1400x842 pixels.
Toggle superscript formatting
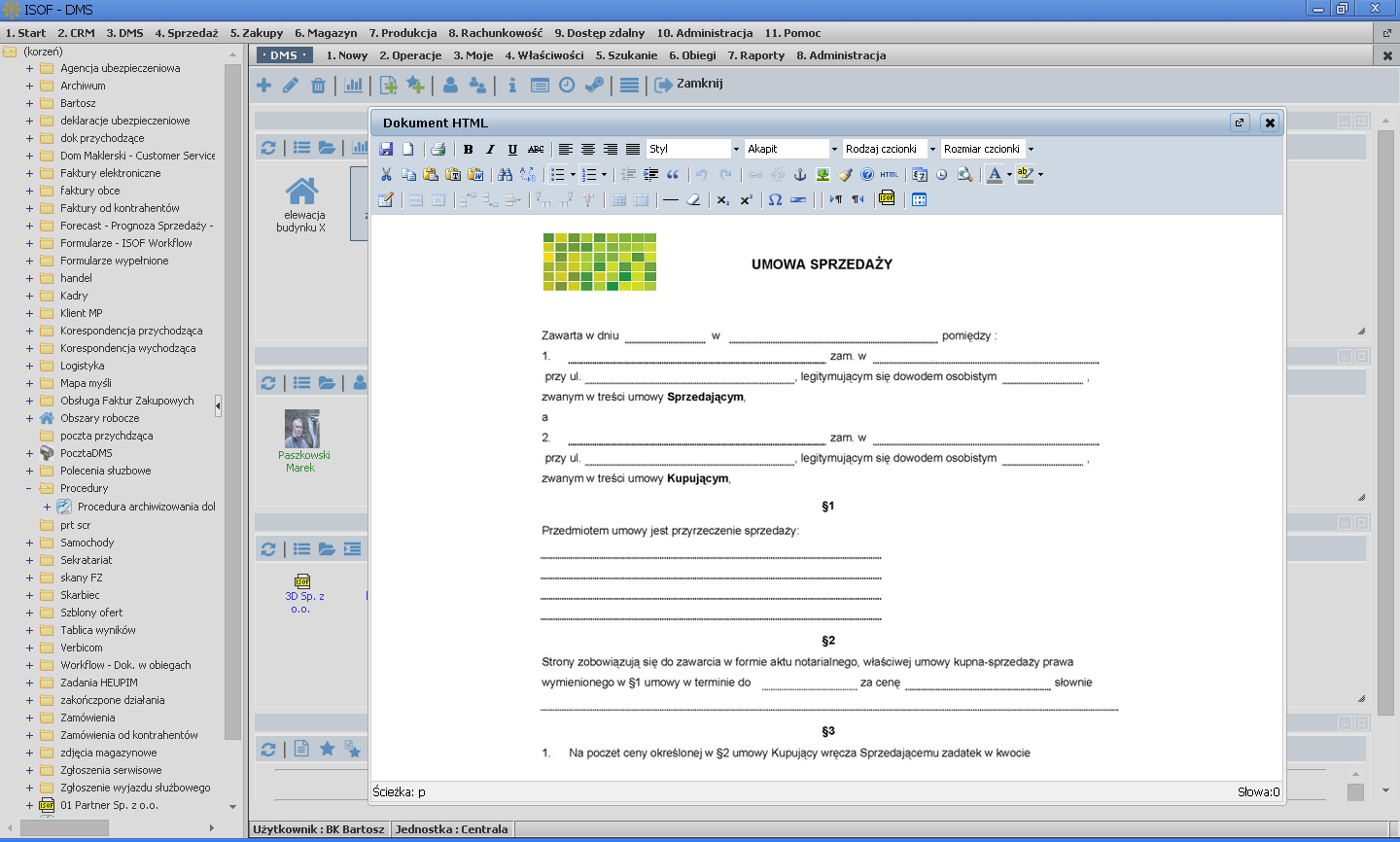(x=747, y=199)
